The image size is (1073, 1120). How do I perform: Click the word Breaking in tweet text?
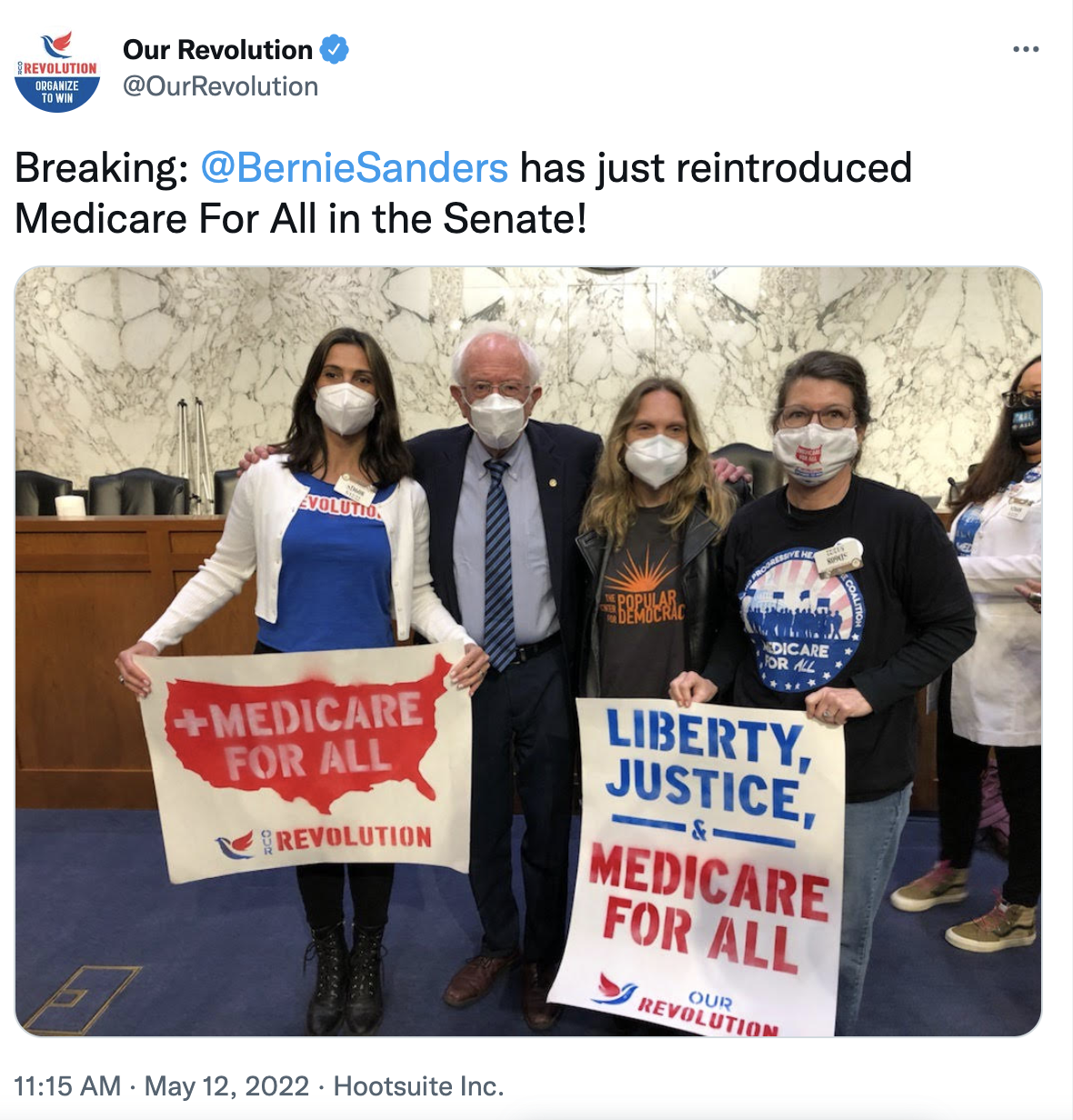click(x=101, y=168)
